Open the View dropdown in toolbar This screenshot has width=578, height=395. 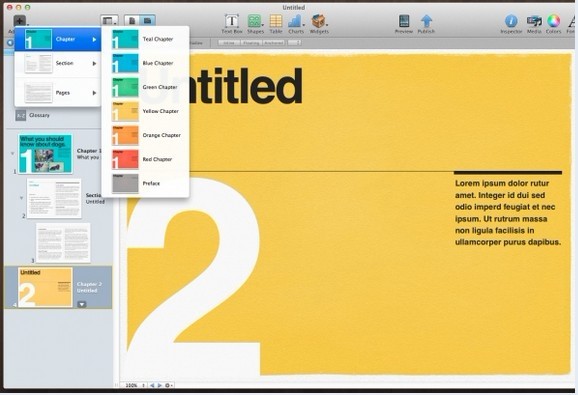[x=109, y=21]
